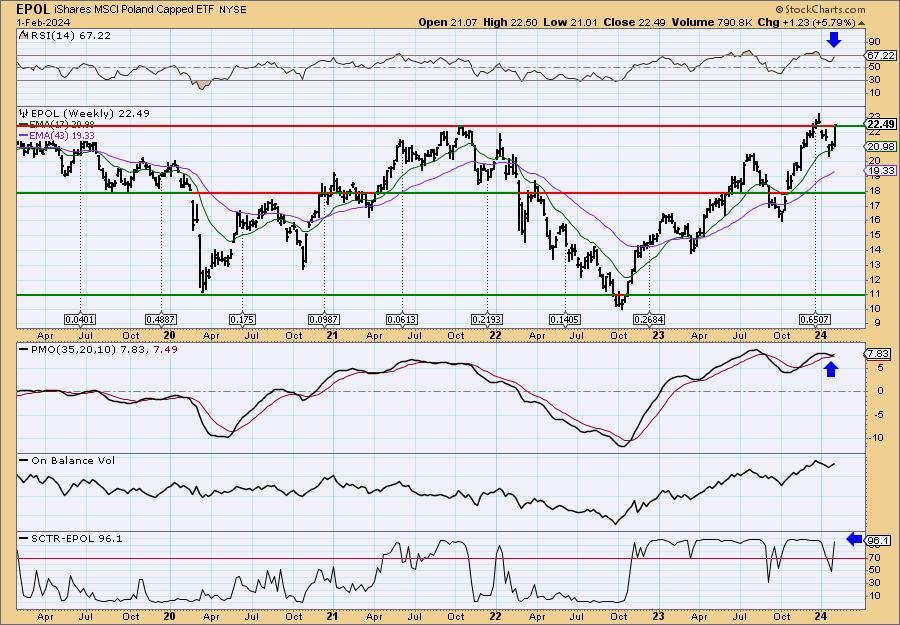Click the NYSE exchange label
This screenshot has width=900, height=625.
pos(232,10)
